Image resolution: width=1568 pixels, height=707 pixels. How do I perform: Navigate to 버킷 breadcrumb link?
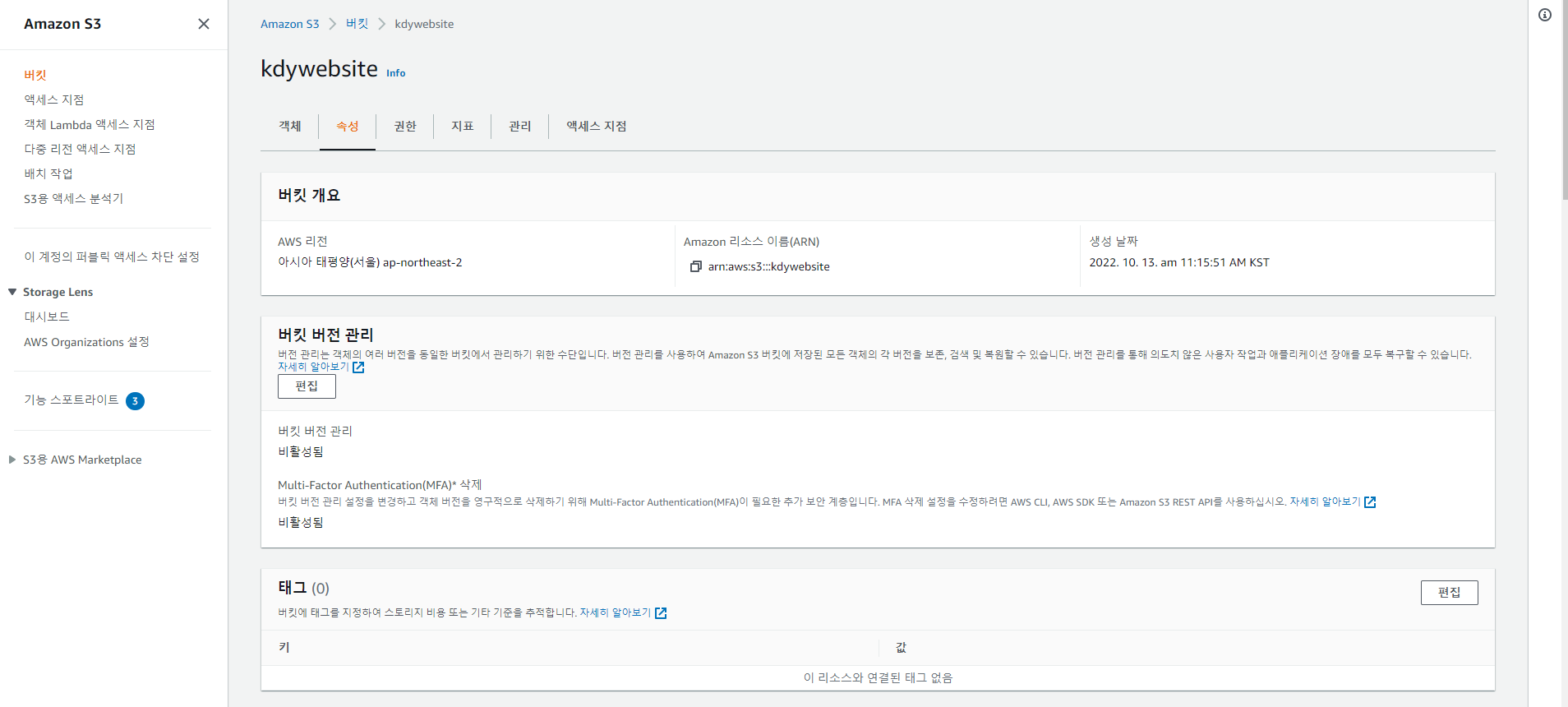point(357,24)
